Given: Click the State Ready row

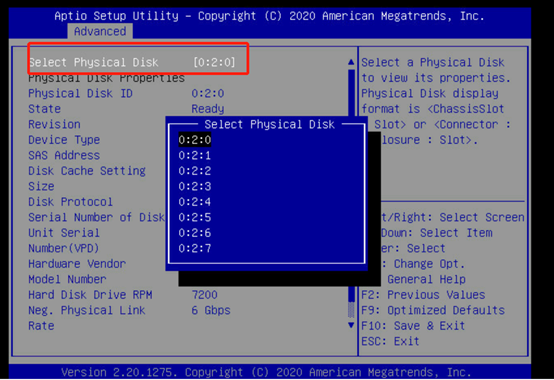Looking at the screenshot, I should click(126, 109).
